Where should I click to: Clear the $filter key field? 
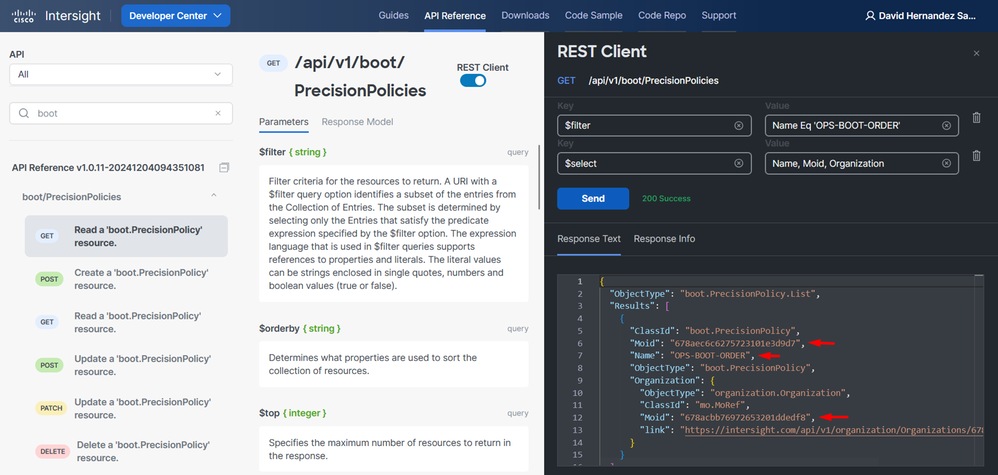(x=739, y=125)
